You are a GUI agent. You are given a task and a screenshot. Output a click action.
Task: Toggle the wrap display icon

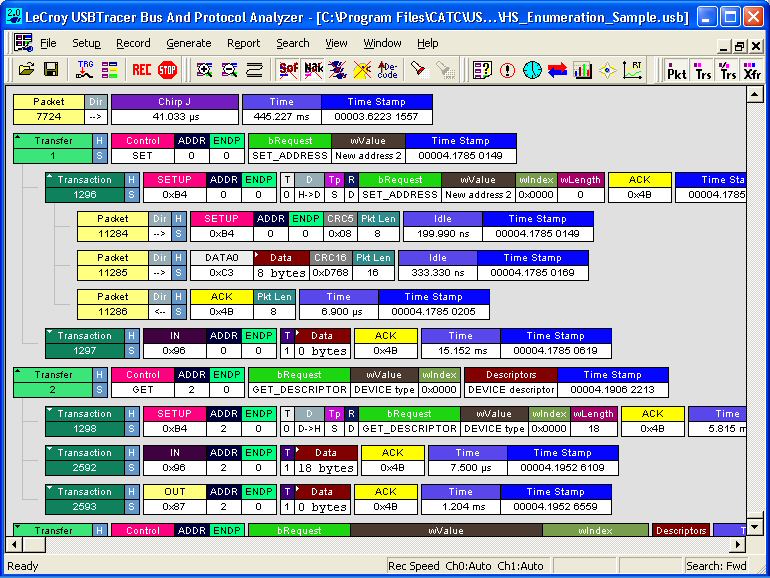[254, 70]
